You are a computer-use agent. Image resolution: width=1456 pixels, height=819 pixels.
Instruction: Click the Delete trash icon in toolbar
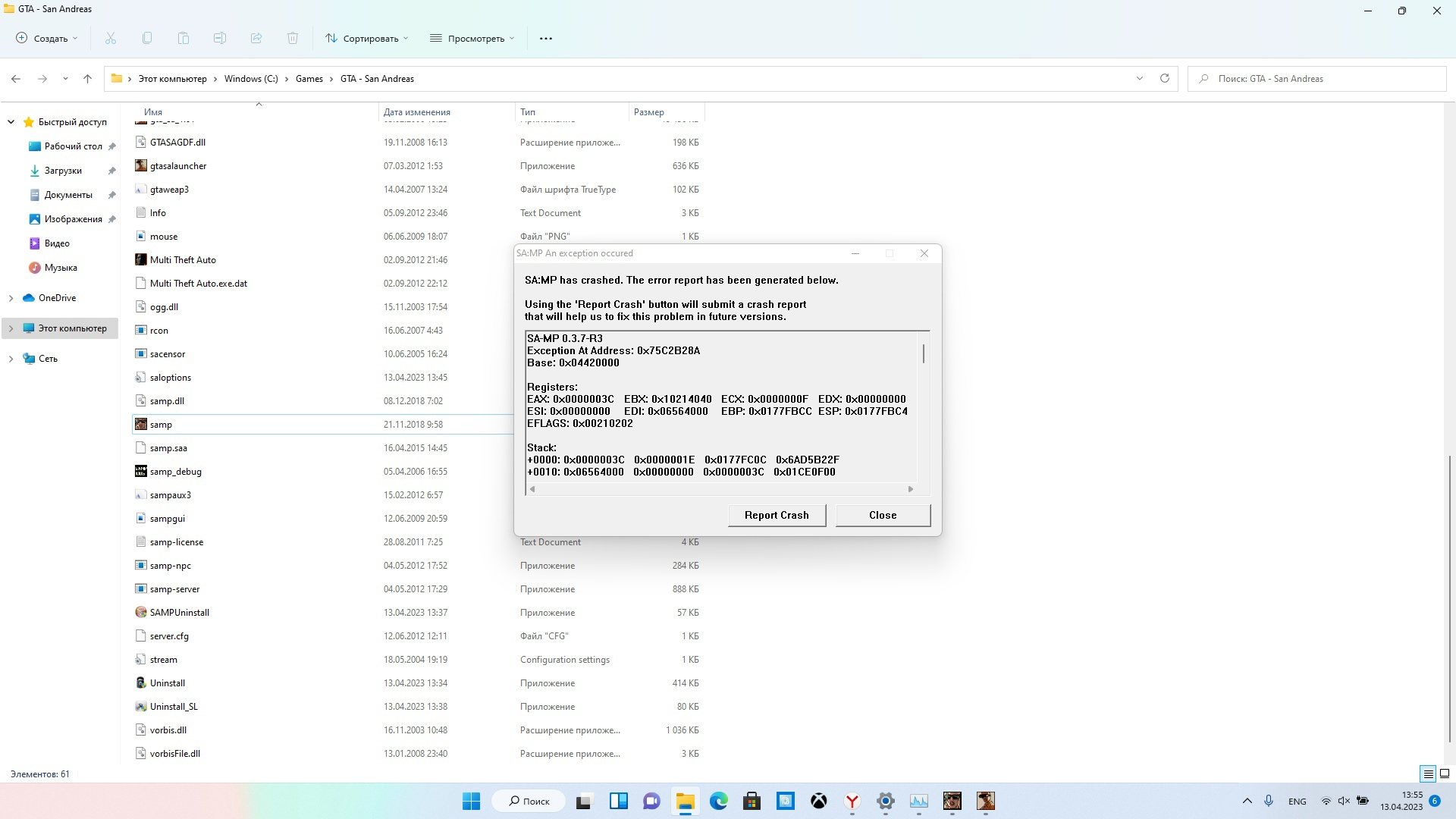coord(293,38)
